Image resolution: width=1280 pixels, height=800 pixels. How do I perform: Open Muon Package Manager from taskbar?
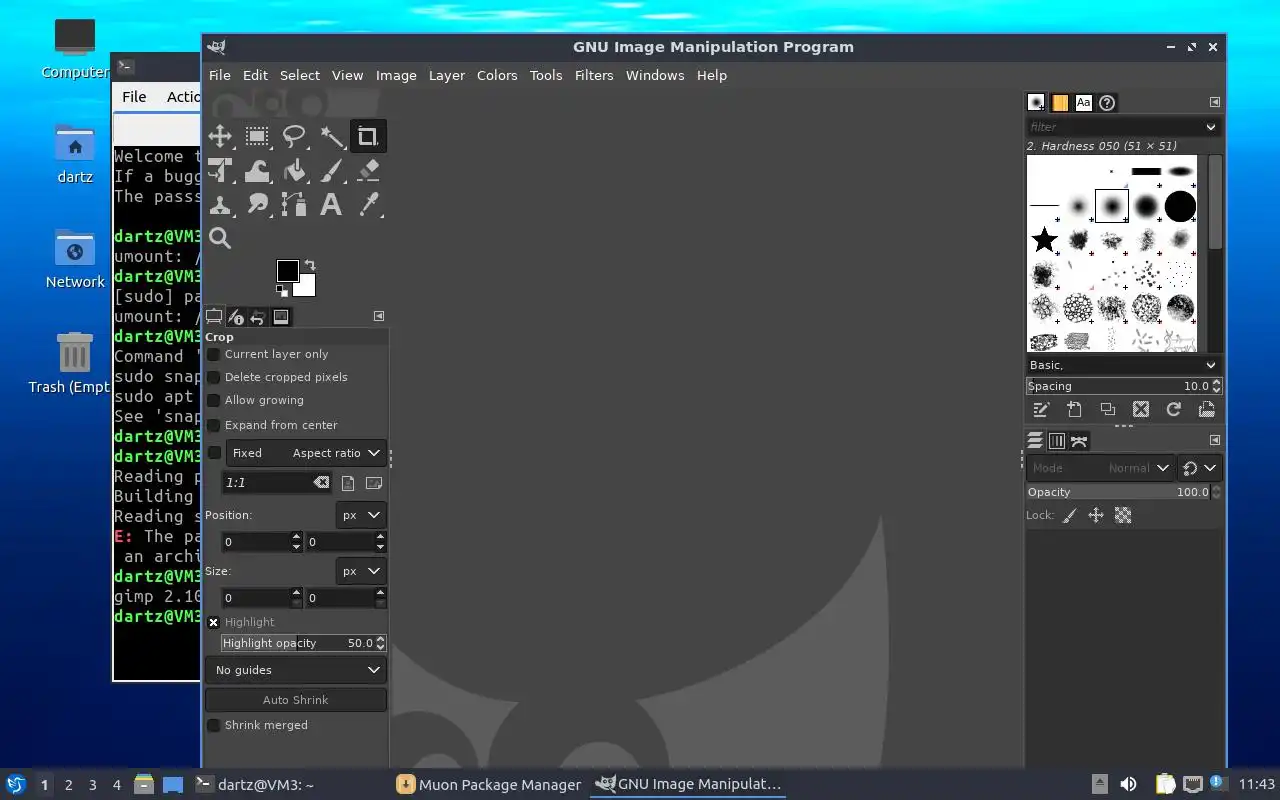click(489, 785)
